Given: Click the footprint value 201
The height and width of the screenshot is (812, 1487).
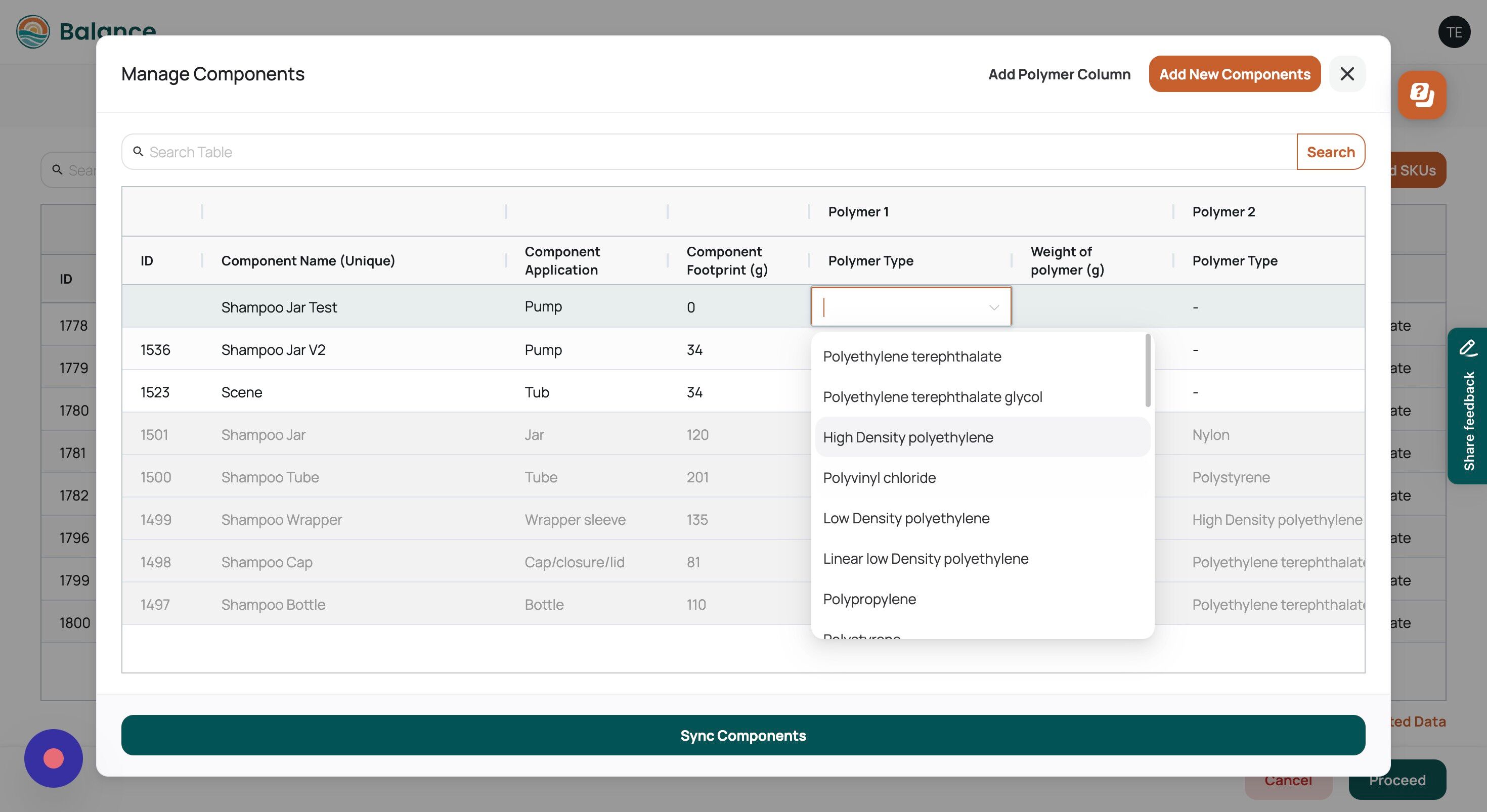Looking at the screenshot, I should [x=697, y=477].
